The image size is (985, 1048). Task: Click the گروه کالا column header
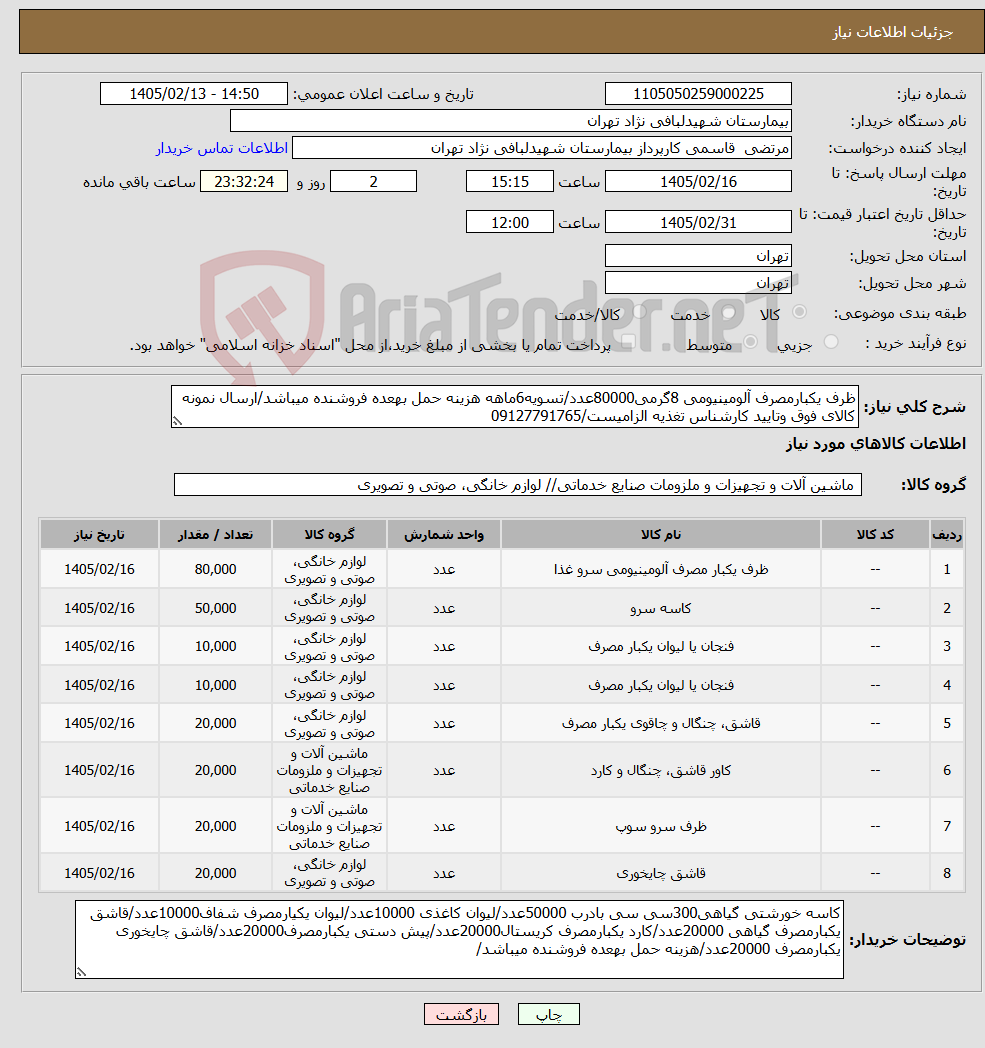329,535
